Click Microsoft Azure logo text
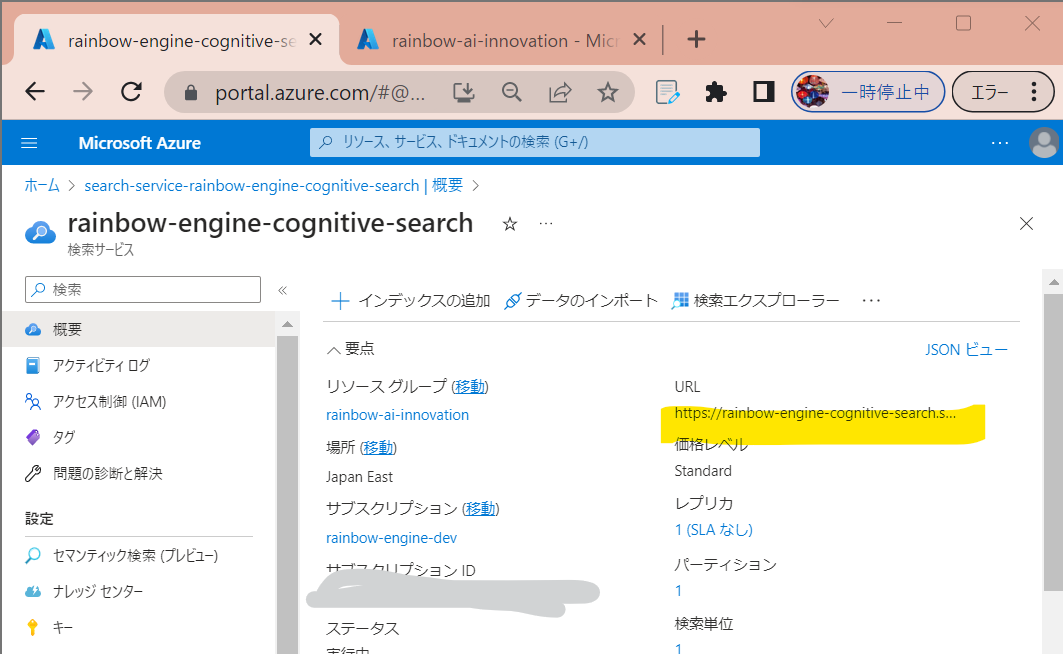The image size is (1063, 654). 140,143
